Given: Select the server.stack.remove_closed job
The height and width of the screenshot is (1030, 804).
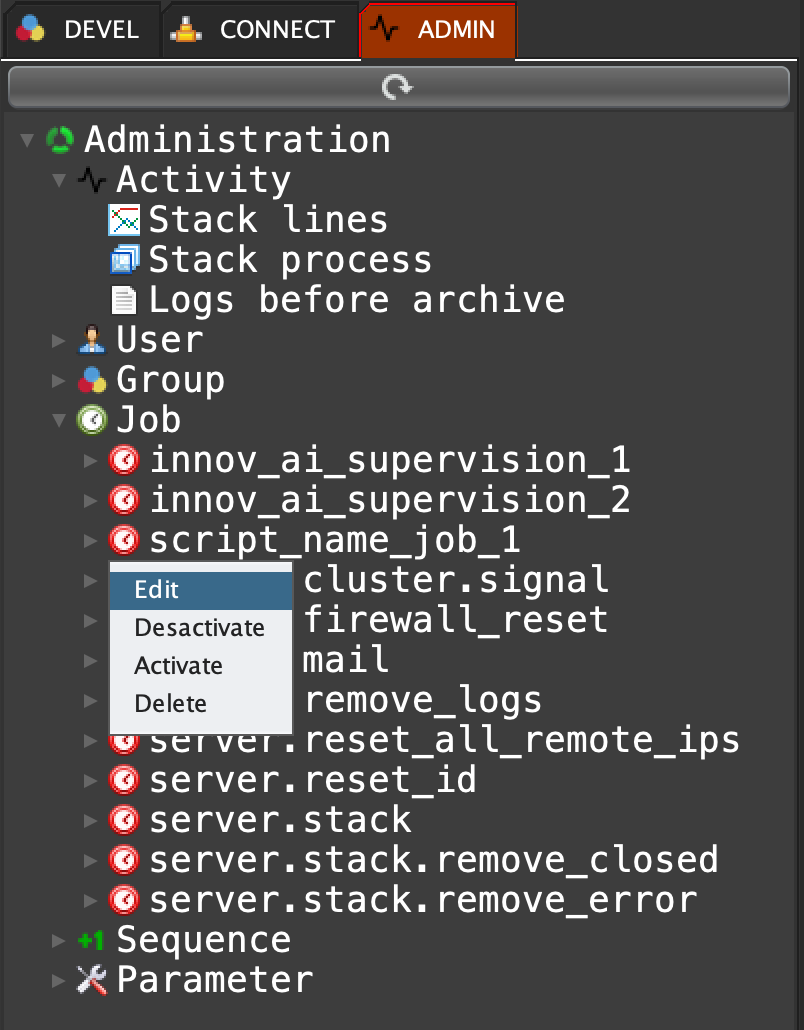Looking at the screenshot, I should coord(433,860).
